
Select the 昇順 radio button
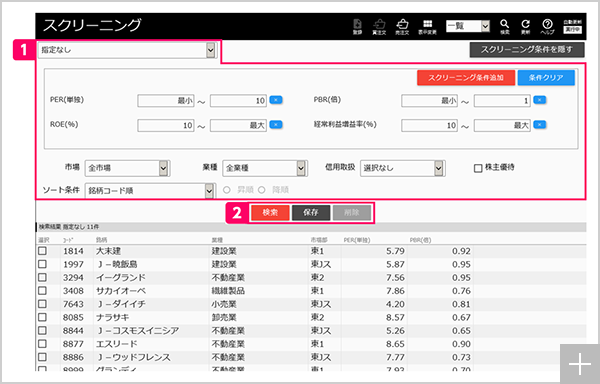(x=227, y=190)
